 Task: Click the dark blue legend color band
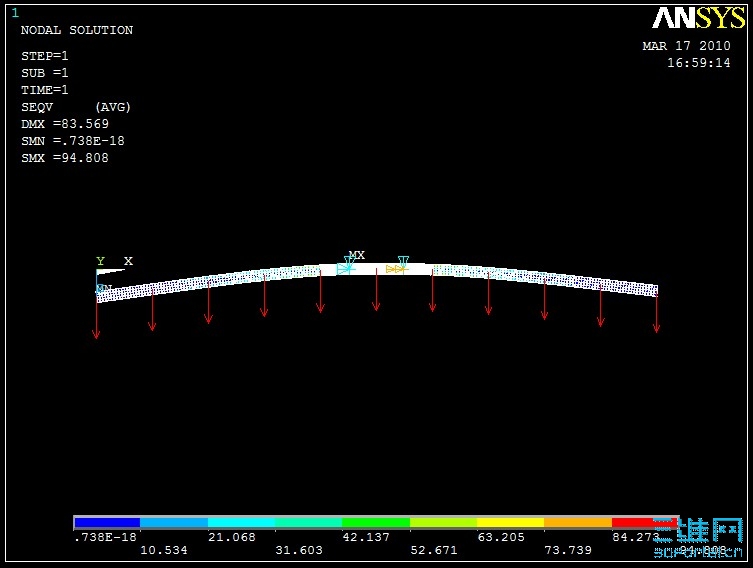(x=107, y=522)
